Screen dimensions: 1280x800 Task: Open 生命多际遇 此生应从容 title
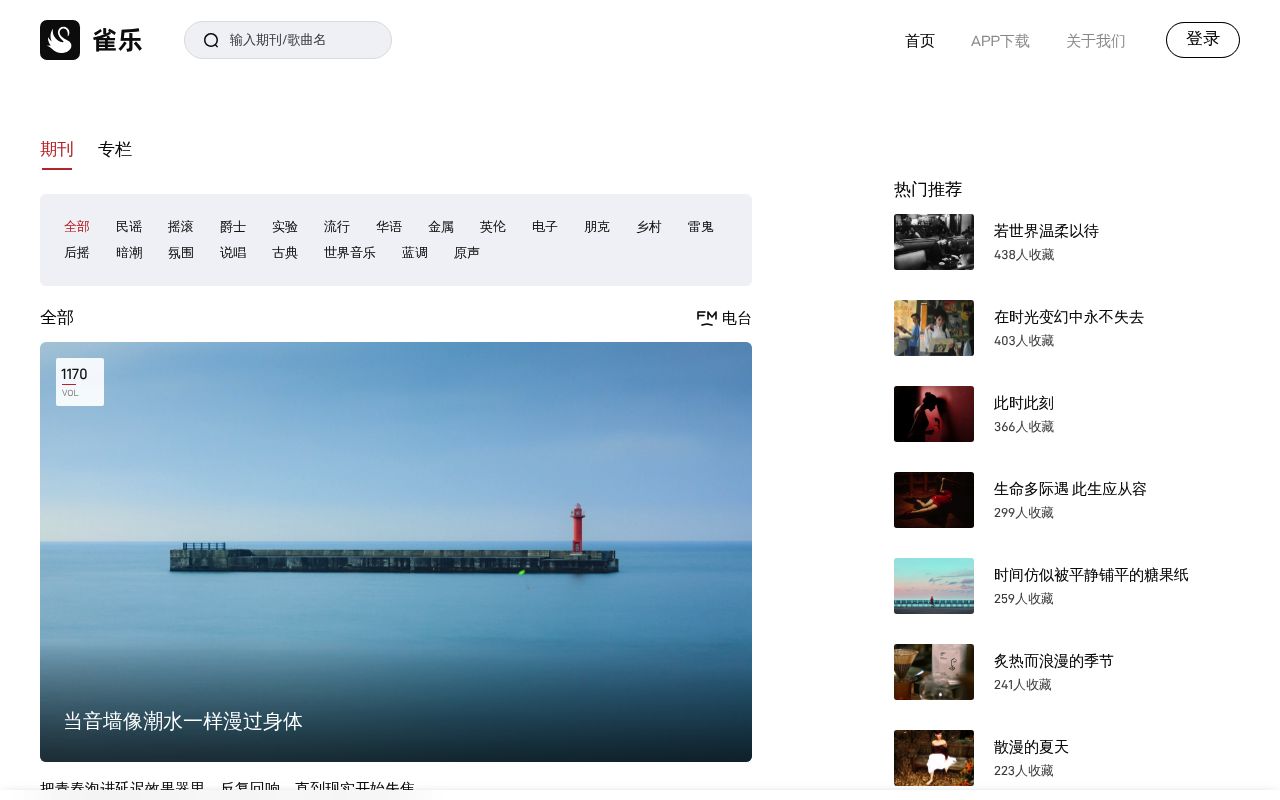point(1070,489)
